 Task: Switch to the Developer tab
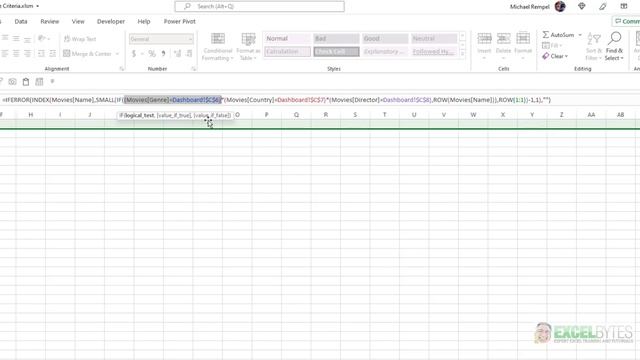coord(111,21)
